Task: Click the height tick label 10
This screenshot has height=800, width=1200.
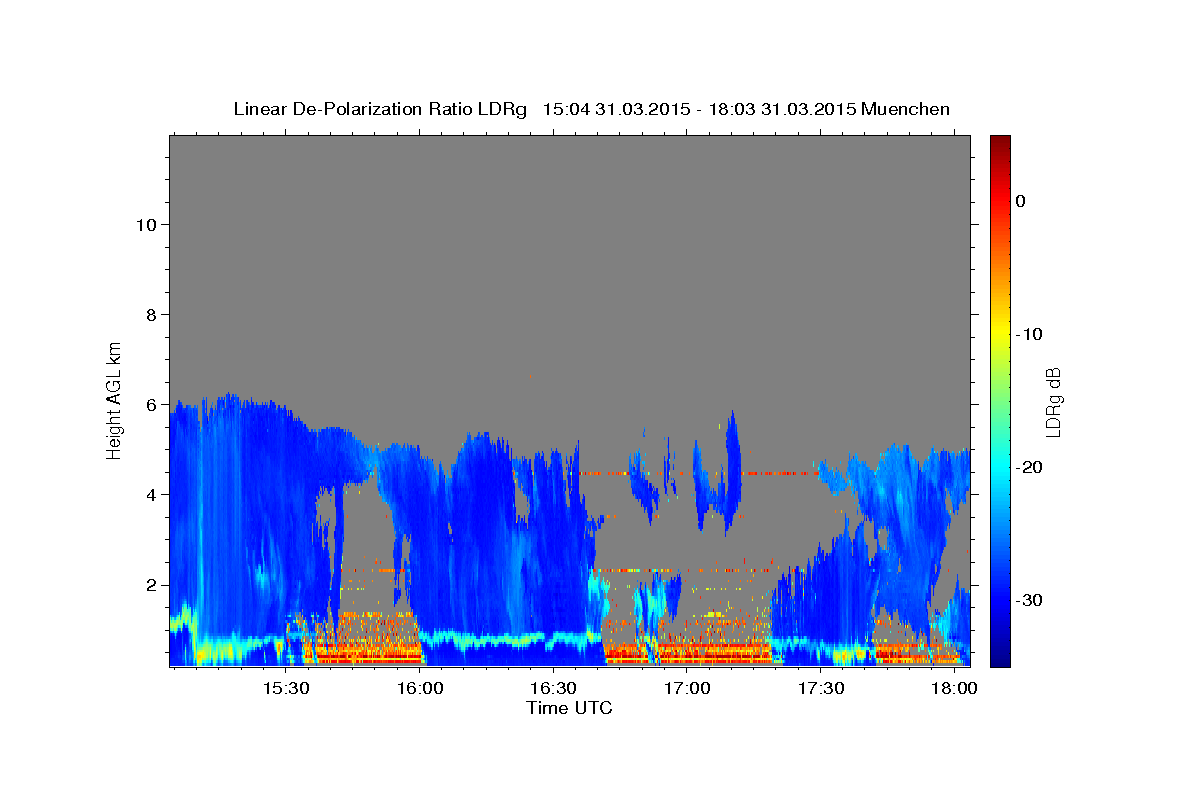Action: 145,224
